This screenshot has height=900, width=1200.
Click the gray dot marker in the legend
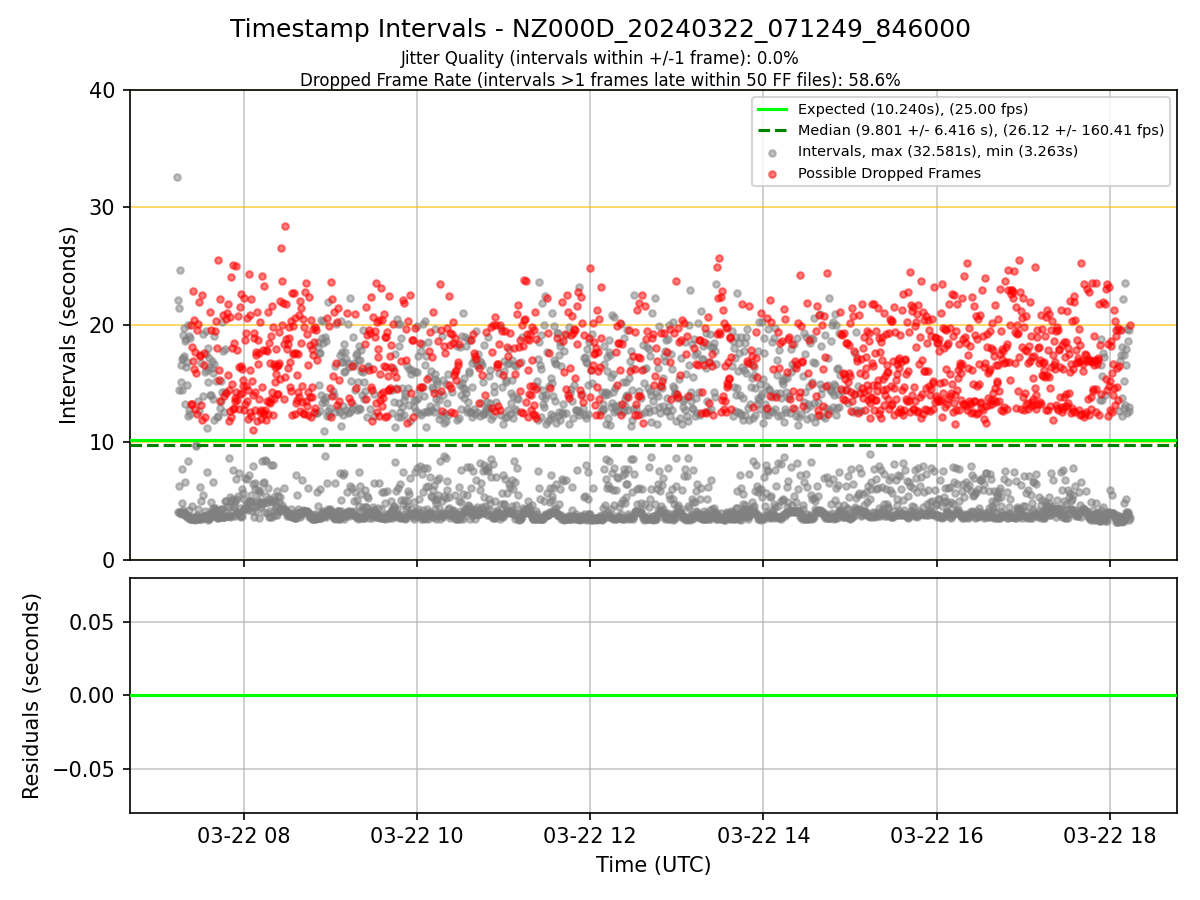(773, 152)
